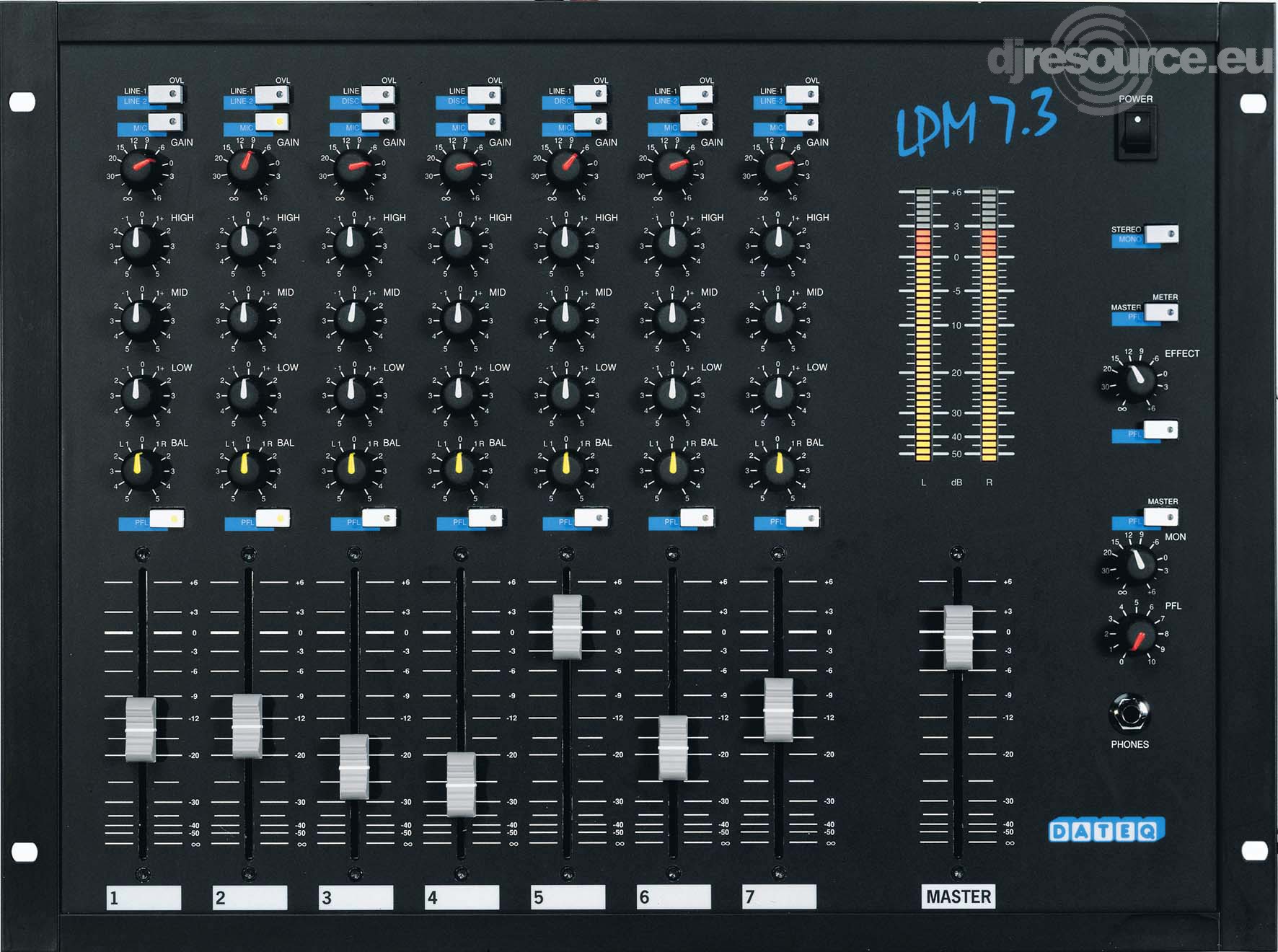The width and height of the screenshot is (1278, 952).
Task: Click the MASTER fader cap
Action: pos(958,638)
